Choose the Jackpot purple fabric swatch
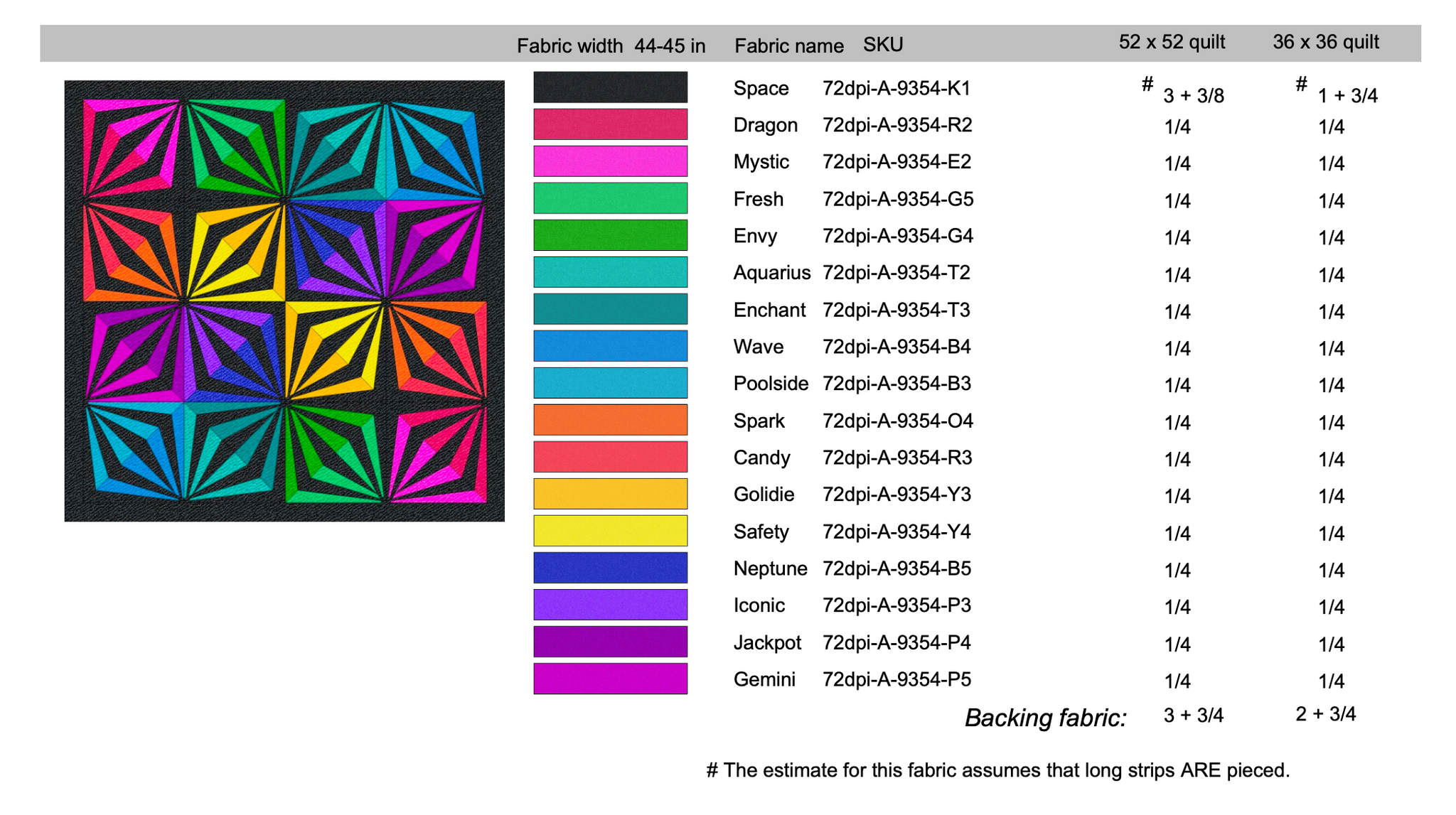The width and height of the screenshot is (1456, 815). pyautogui.click(x=610, y=642)
